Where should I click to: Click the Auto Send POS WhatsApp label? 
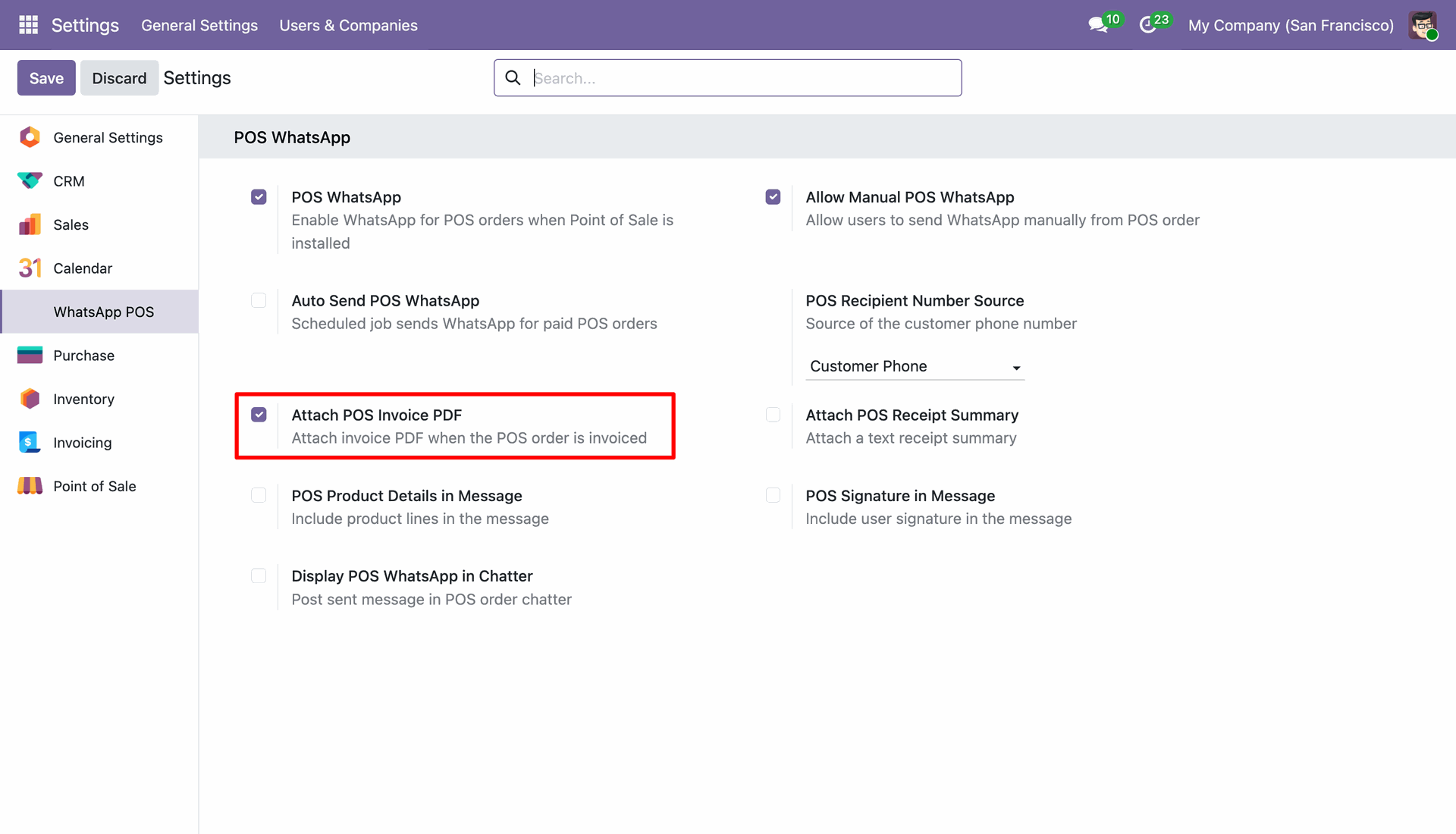click(385, 300)
